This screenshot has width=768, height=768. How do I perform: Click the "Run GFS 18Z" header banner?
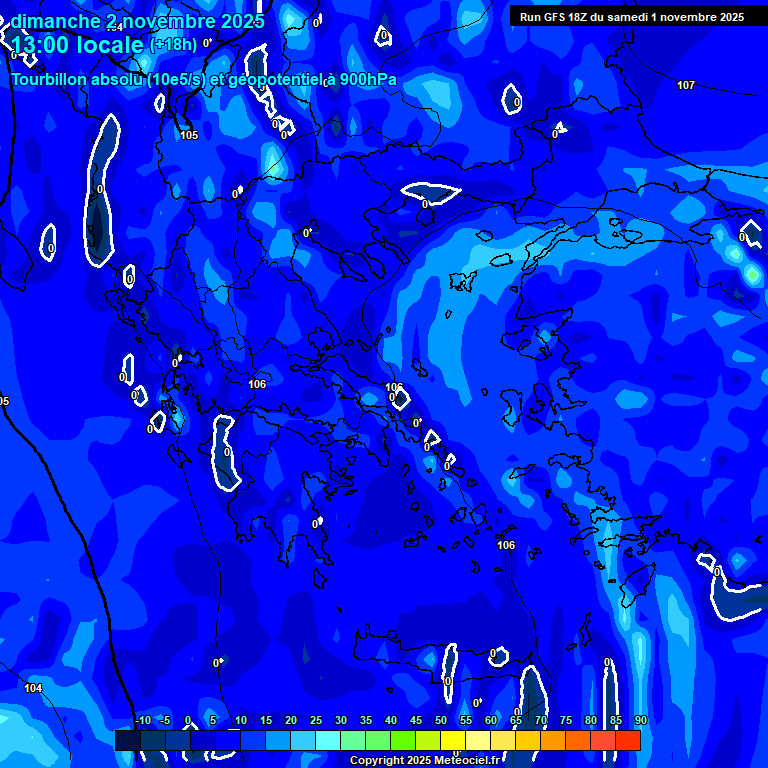tap(631, 17)
